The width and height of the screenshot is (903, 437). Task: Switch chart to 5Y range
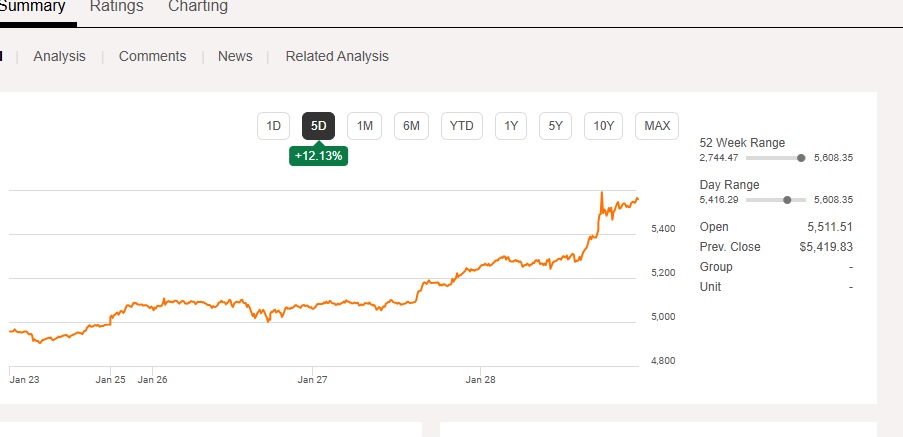point(555,126)
